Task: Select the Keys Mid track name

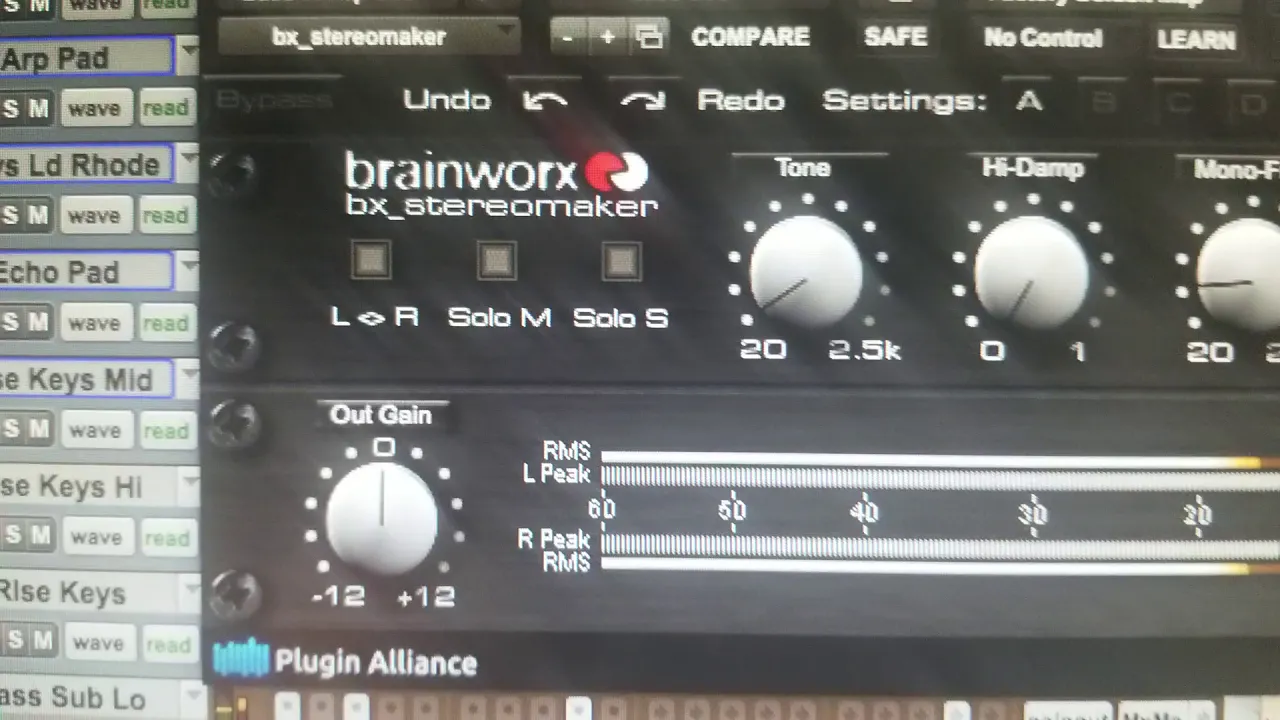Action: point(86,379)
